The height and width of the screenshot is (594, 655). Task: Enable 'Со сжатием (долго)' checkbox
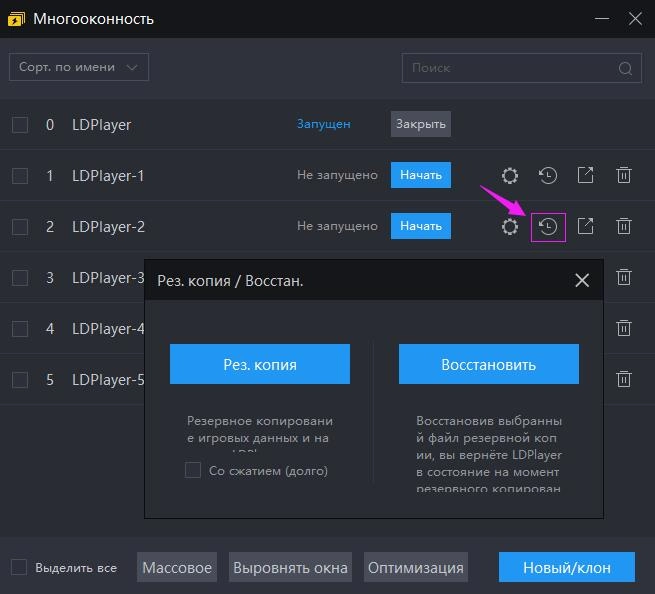[193, 470]
